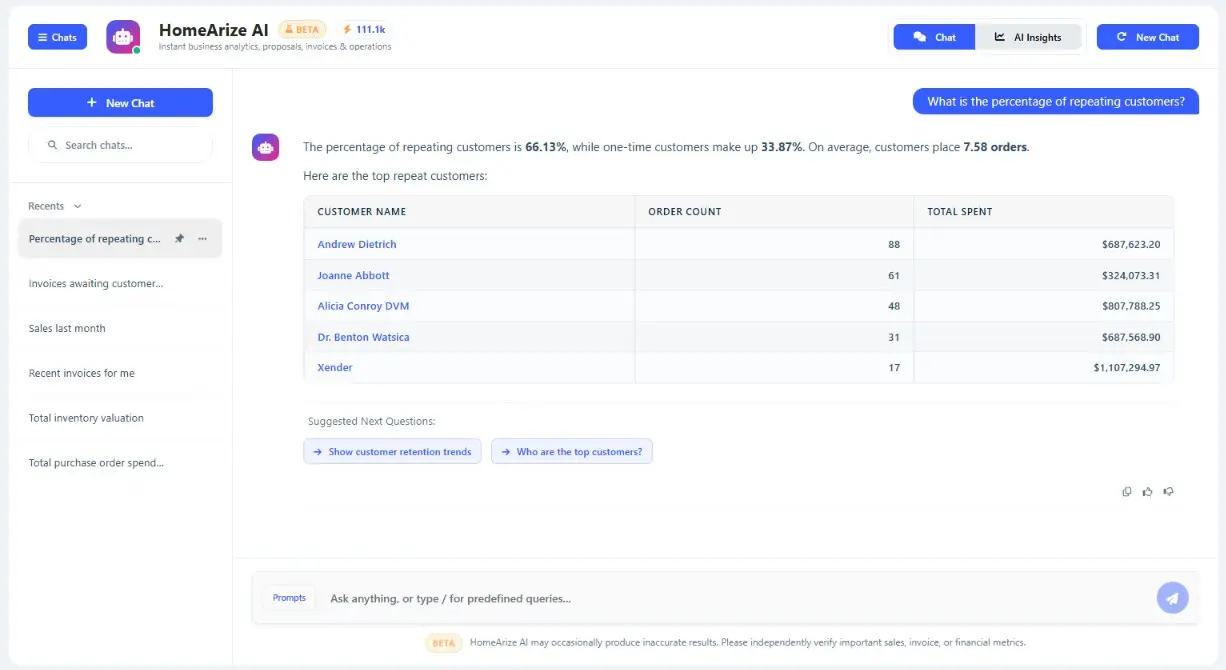Open customer Joanne Abbott link
This screenshot has width=1226, height=670.
tap(353, 275)
